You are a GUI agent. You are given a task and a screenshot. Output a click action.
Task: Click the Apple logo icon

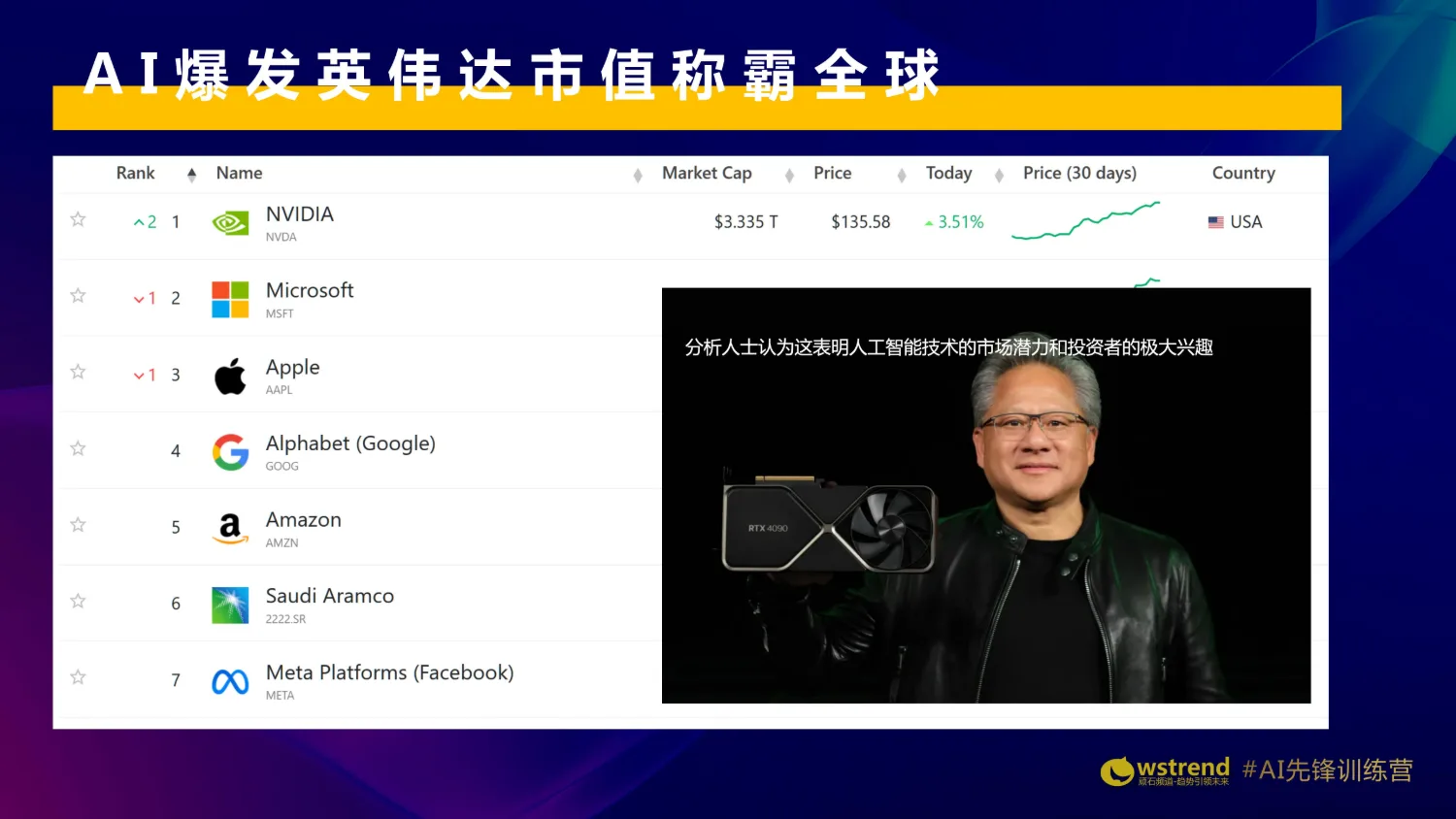coord(230,377)
